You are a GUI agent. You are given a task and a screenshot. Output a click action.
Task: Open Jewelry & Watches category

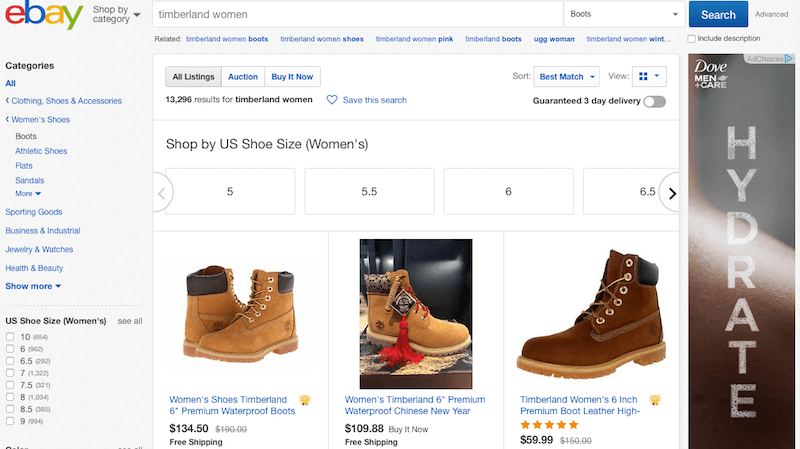39,250
